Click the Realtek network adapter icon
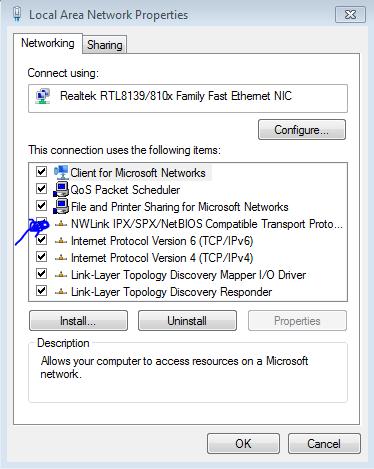 (x=43, y=96)
